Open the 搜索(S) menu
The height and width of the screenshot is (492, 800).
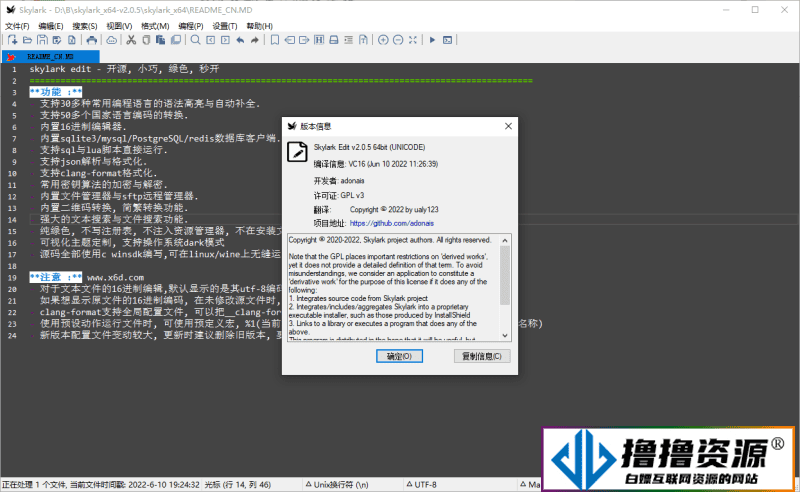(85, 26)
